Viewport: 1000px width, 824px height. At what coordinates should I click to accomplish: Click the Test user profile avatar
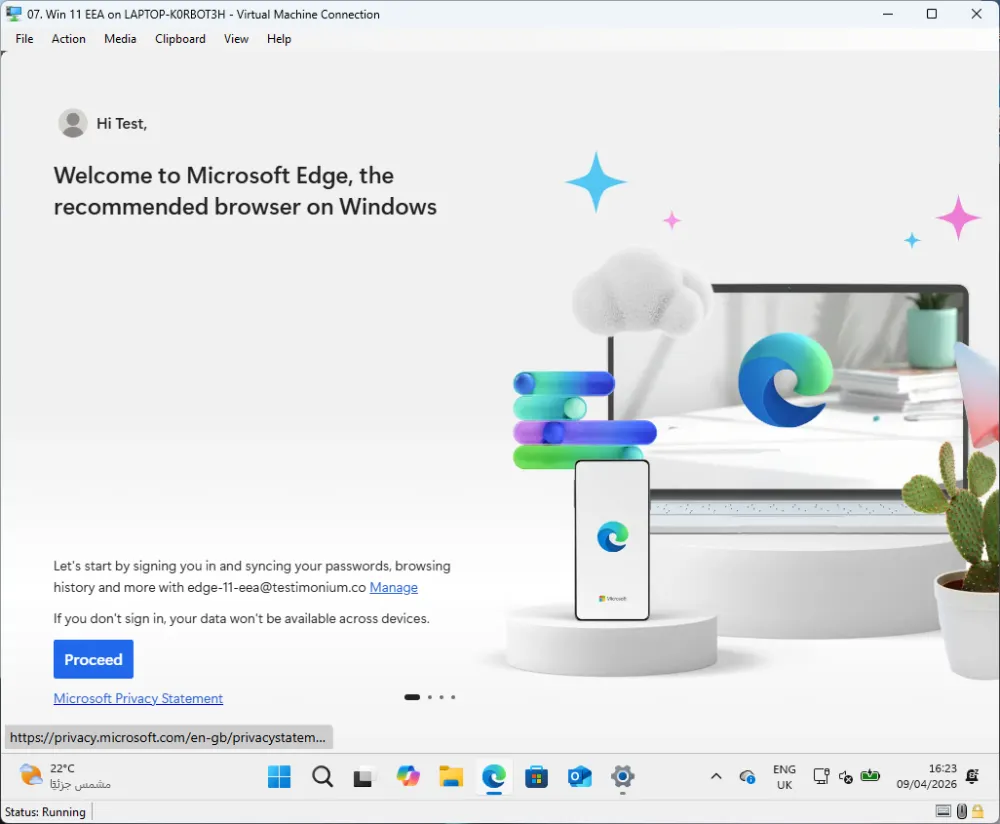click(73, 123)
